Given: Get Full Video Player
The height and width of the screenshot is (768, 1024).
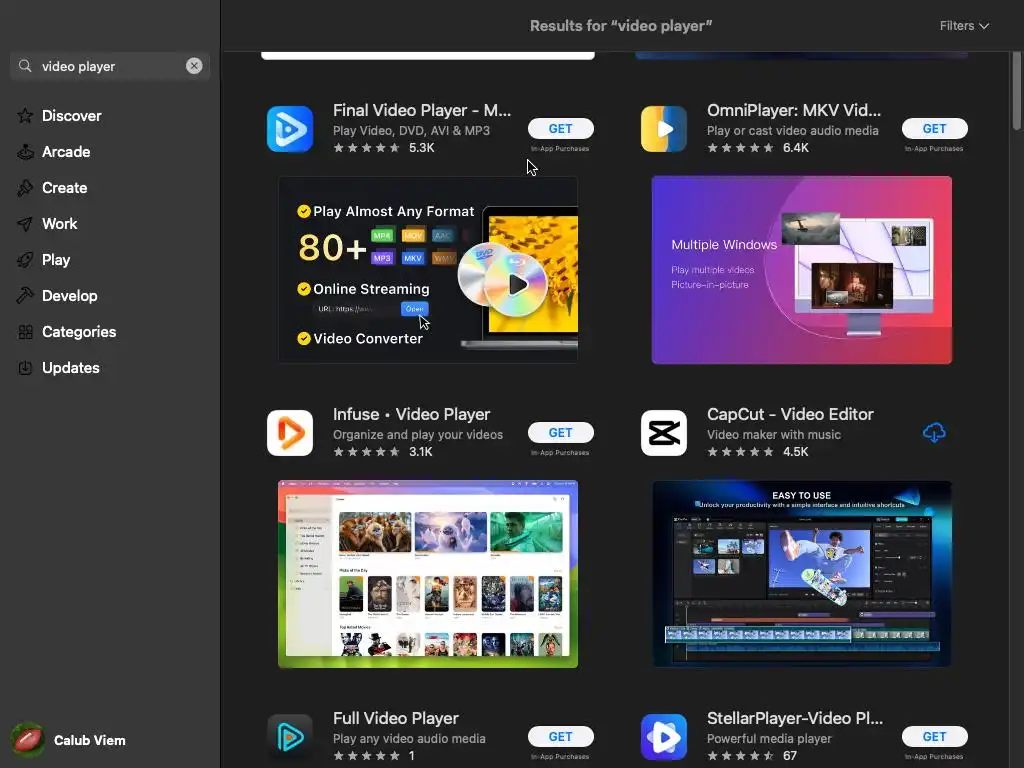Looking at the screenshot, I should pyautogui.click(x=560, y=737).
